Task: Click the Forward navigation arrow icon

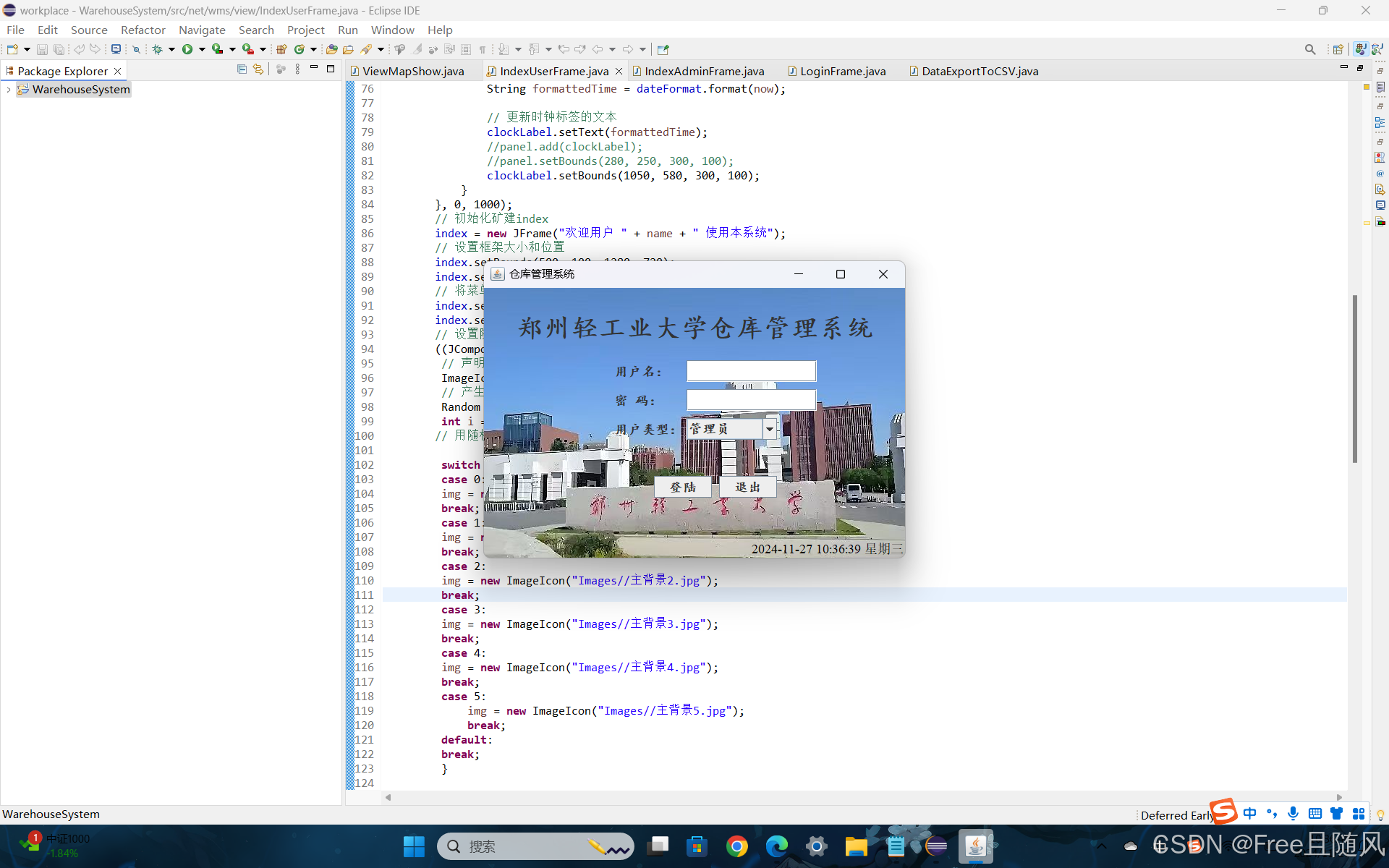Action: click(x=628, y=49)
